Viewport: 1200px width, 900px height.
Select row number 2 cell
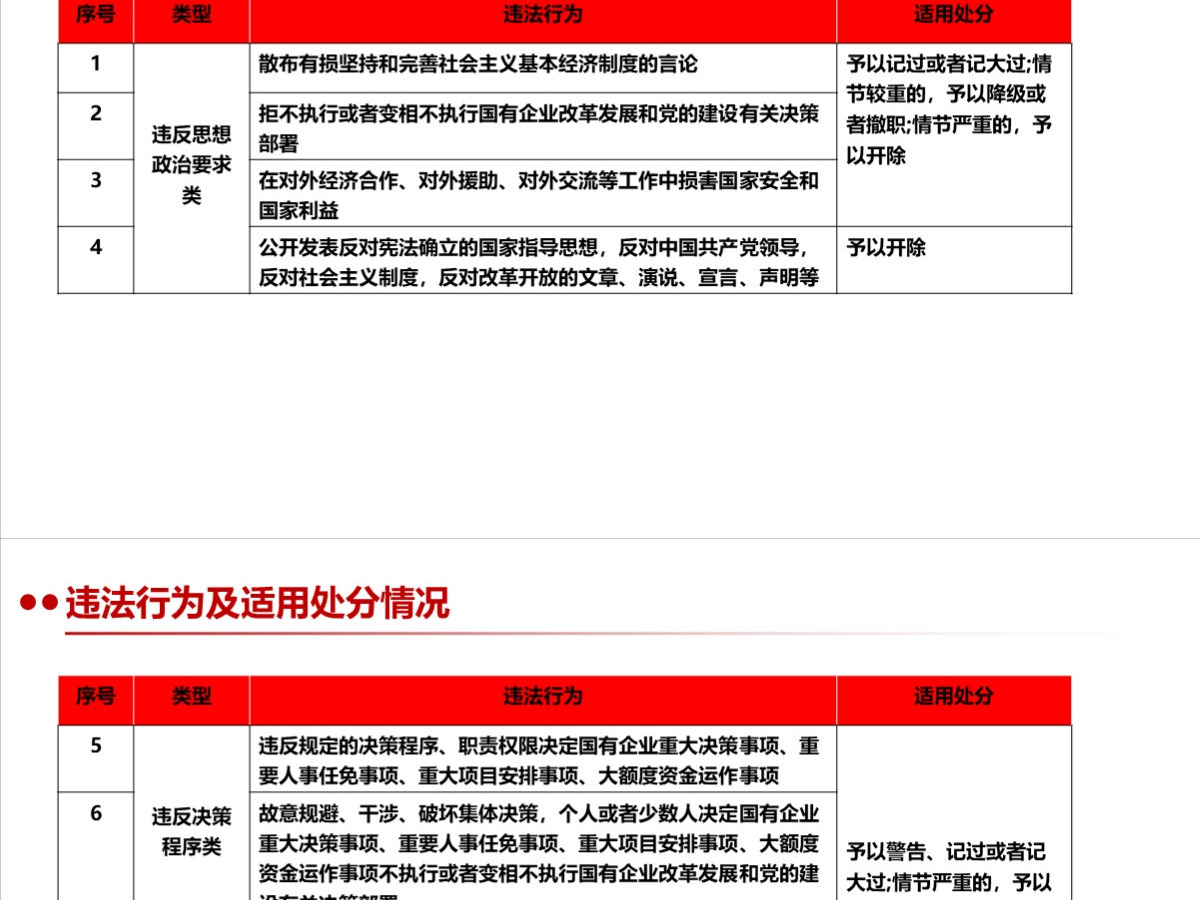(x=96, y=126)
